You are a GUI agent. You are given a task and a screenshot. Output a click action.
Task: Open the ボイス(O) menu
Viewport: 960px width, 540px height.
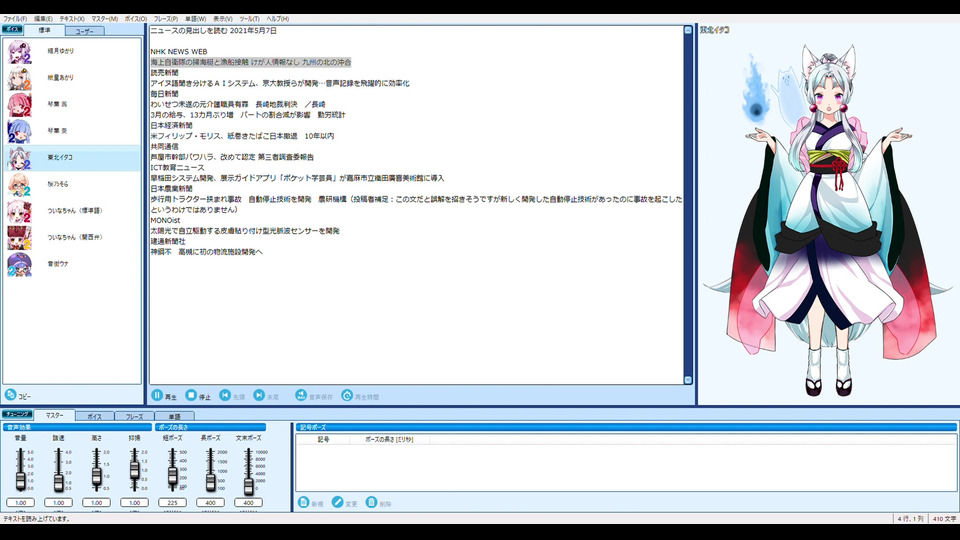[136, 19]
